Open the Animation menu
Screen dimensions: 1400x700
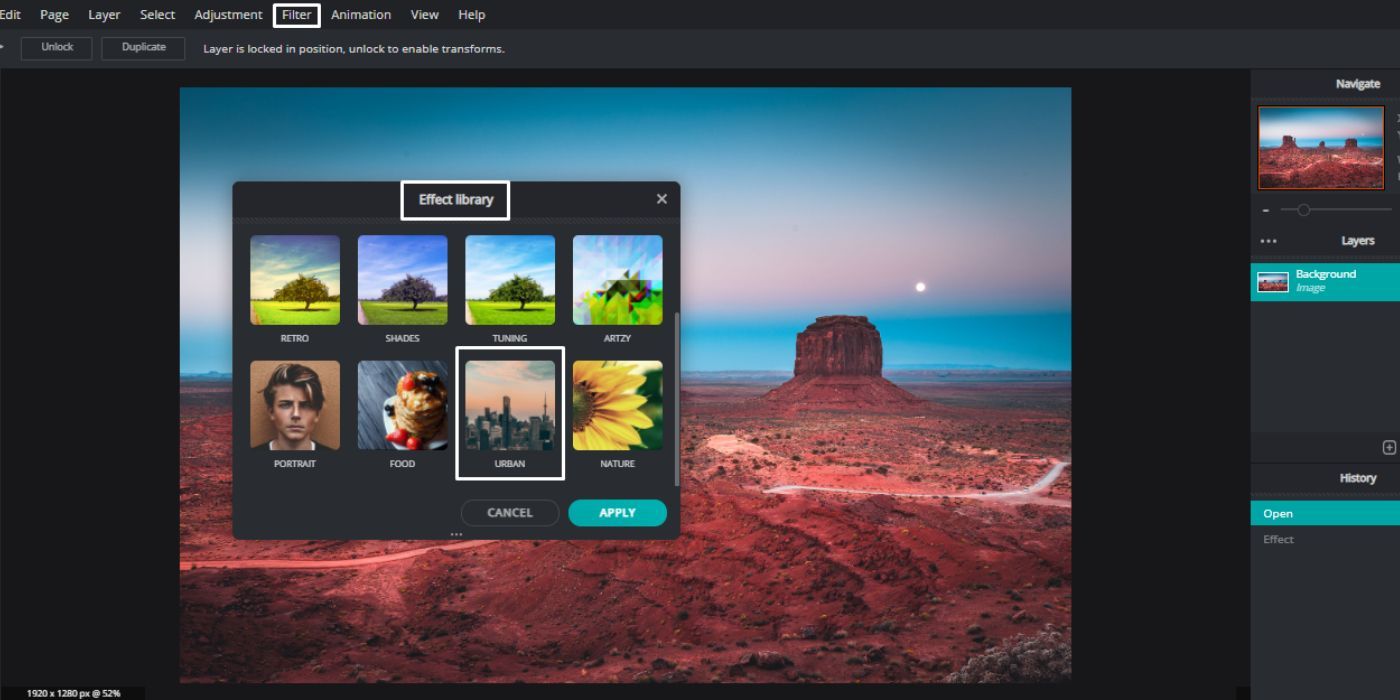[x=360, y=14]
